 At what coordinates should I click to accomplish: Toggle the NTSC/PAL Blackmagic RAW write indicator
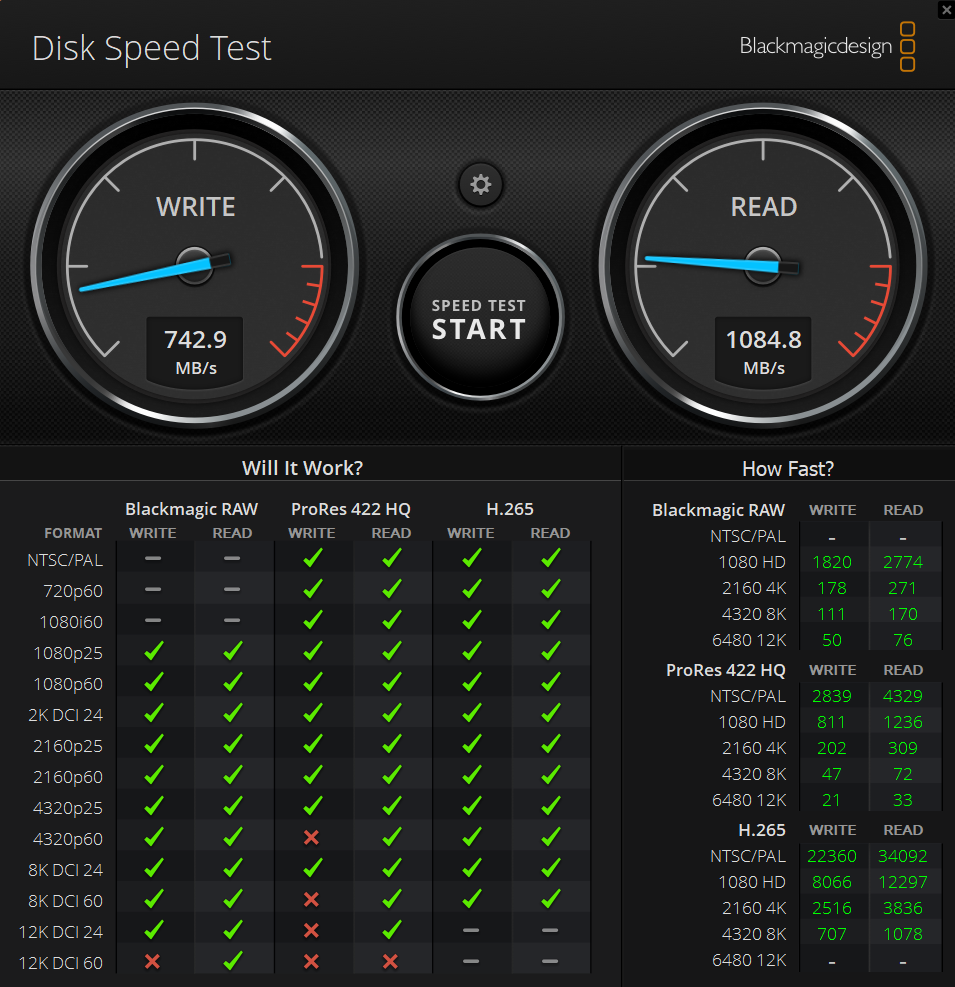(x=152, y=560)
